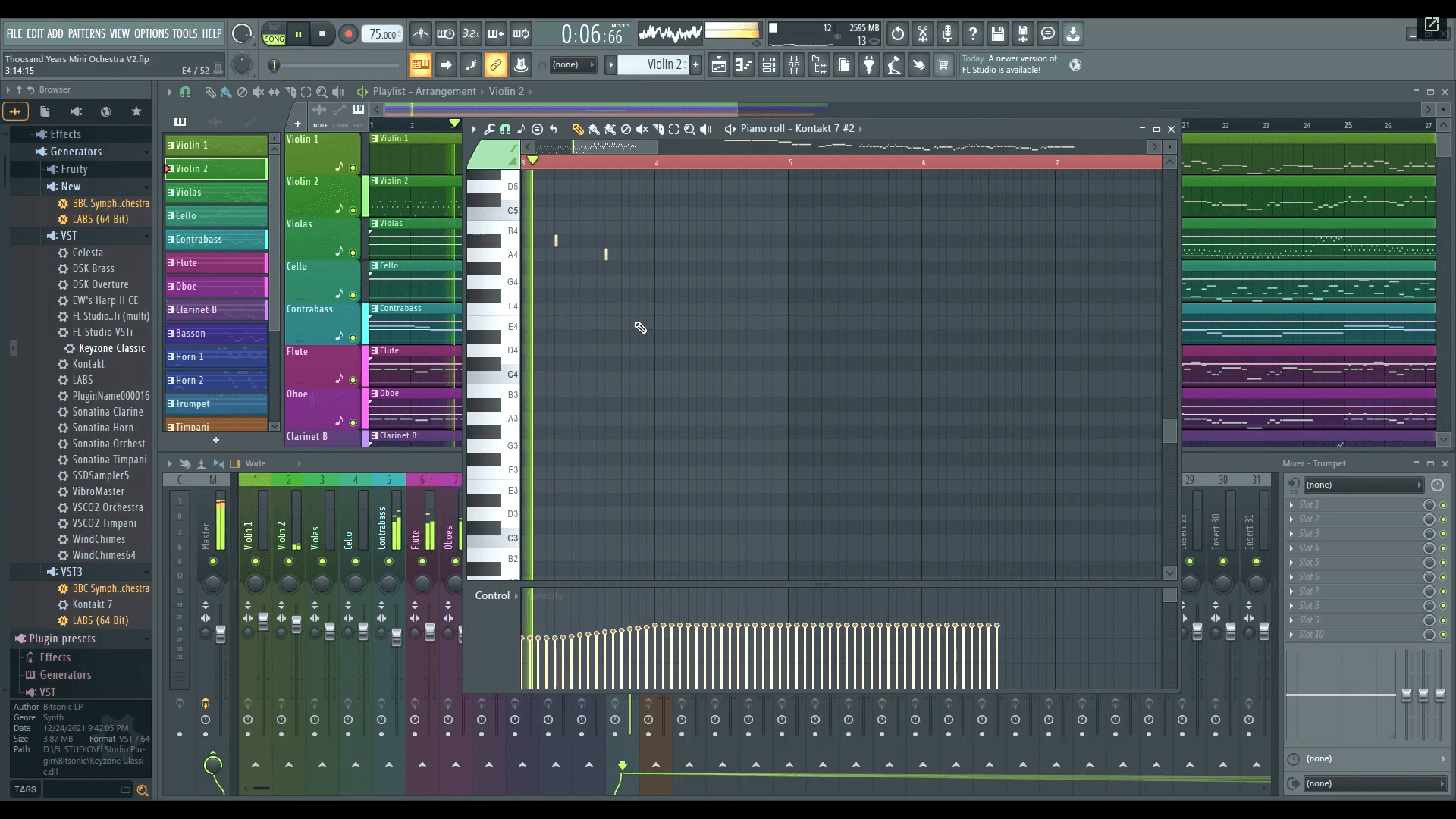Open the PATTERNS menu
This screenshot has width=1456, height=819.
(x=86, y=33)
